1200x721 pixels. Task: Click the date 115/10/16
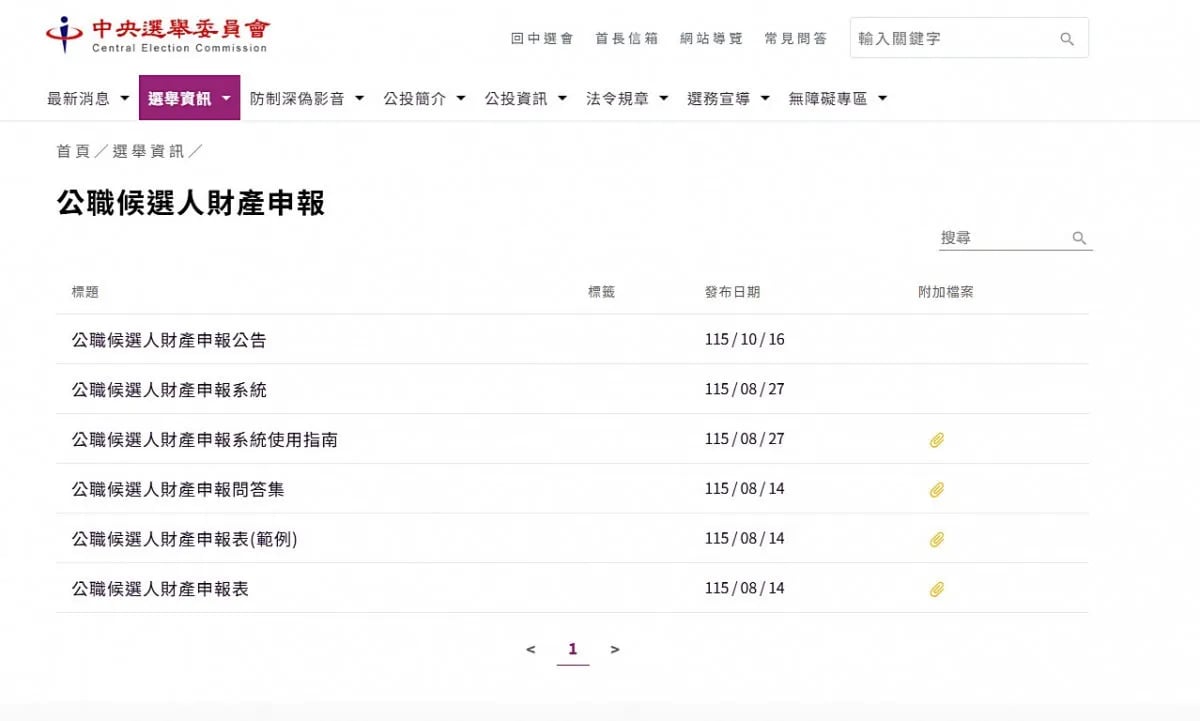click(x=745, y=340)
